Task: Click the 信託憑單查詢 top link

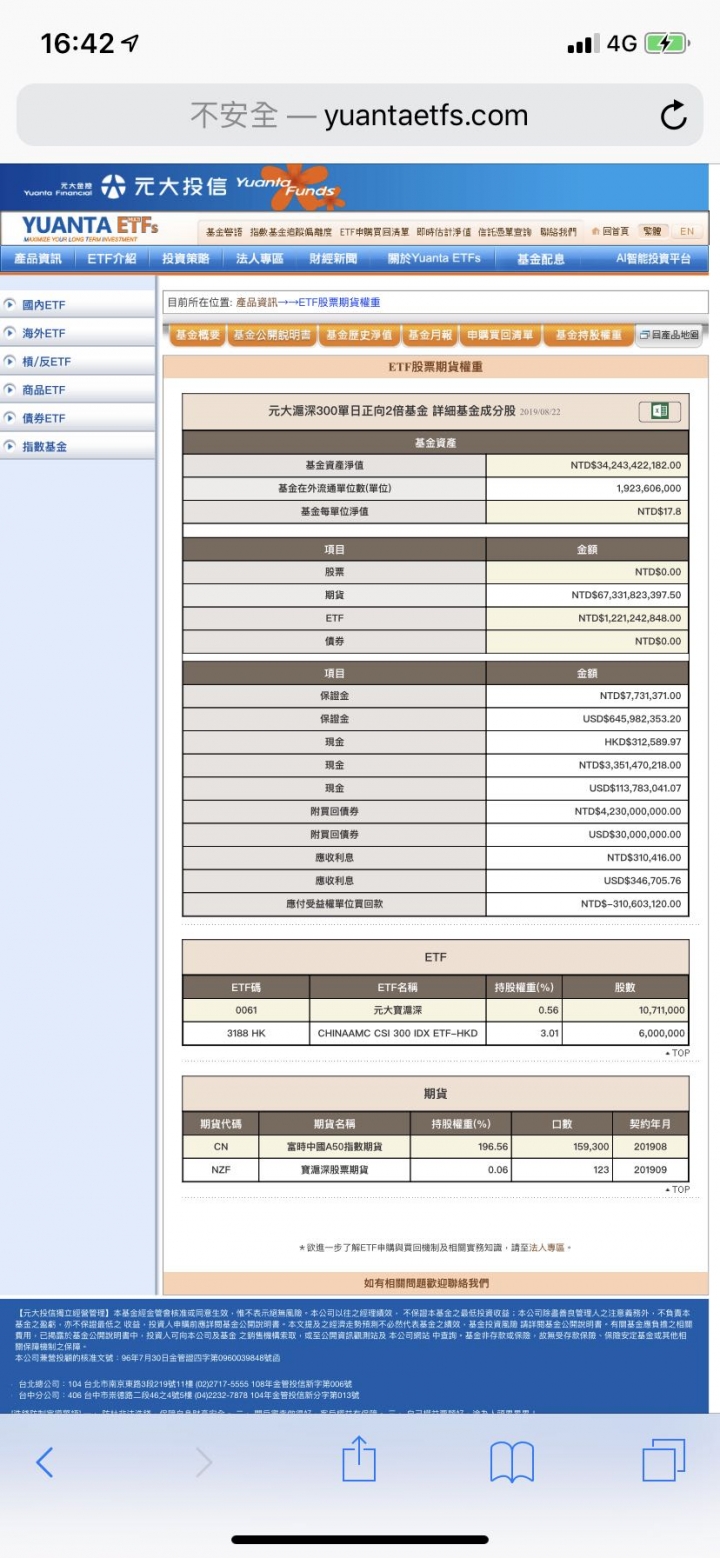Action: 505,232
